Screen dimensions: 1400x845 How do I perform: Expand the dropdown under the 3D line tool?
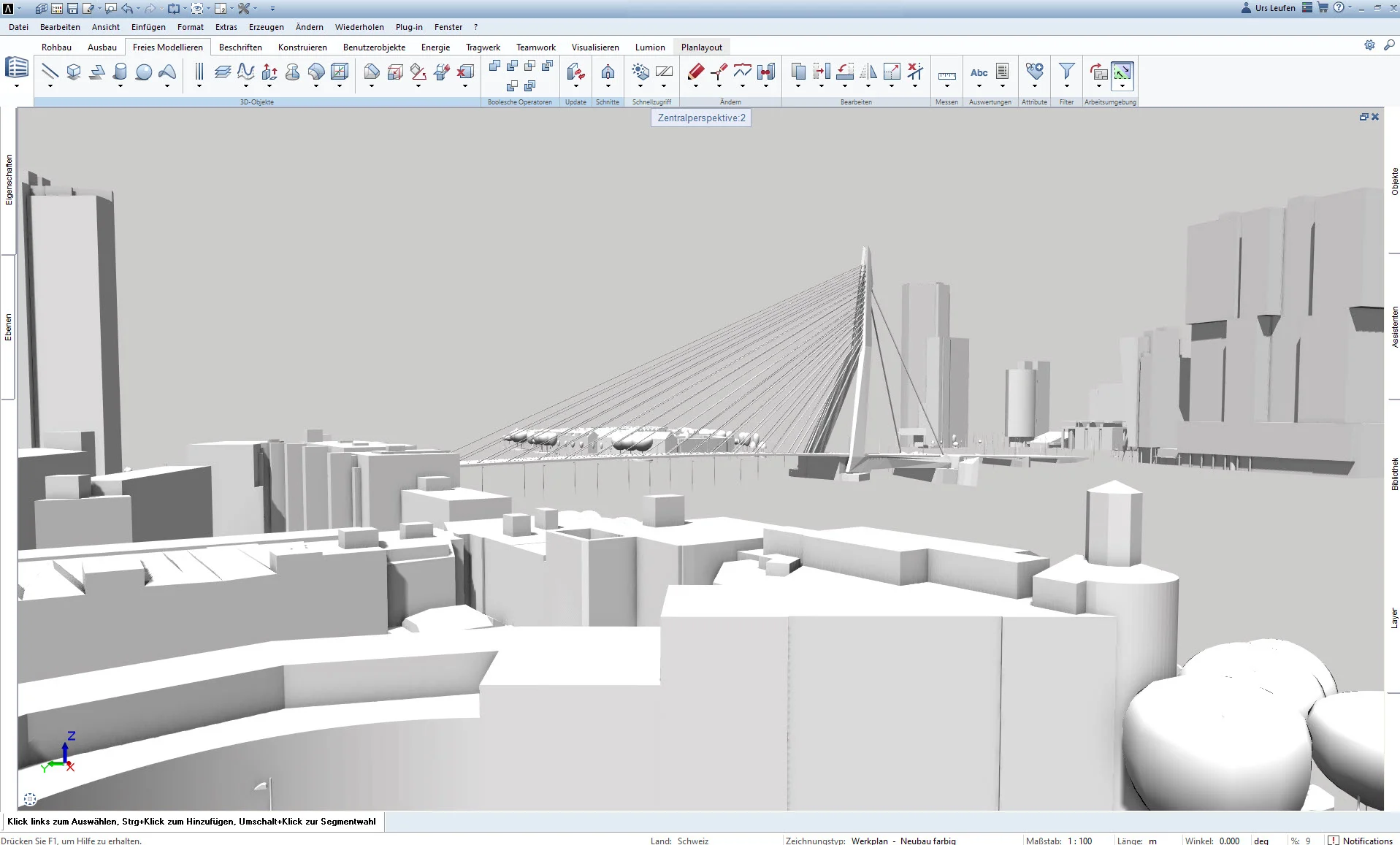coord(50,86)
